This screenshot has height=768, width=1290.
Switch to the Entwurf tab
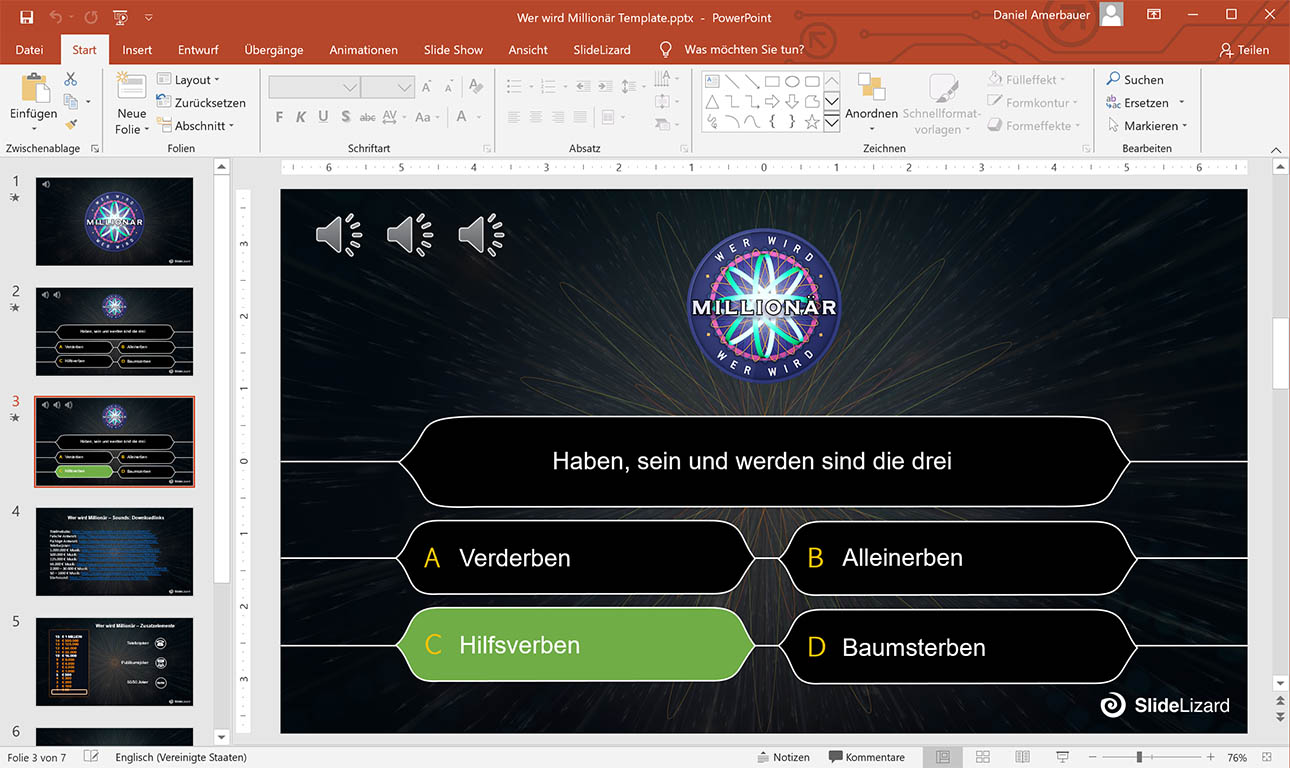pos(198,50)
